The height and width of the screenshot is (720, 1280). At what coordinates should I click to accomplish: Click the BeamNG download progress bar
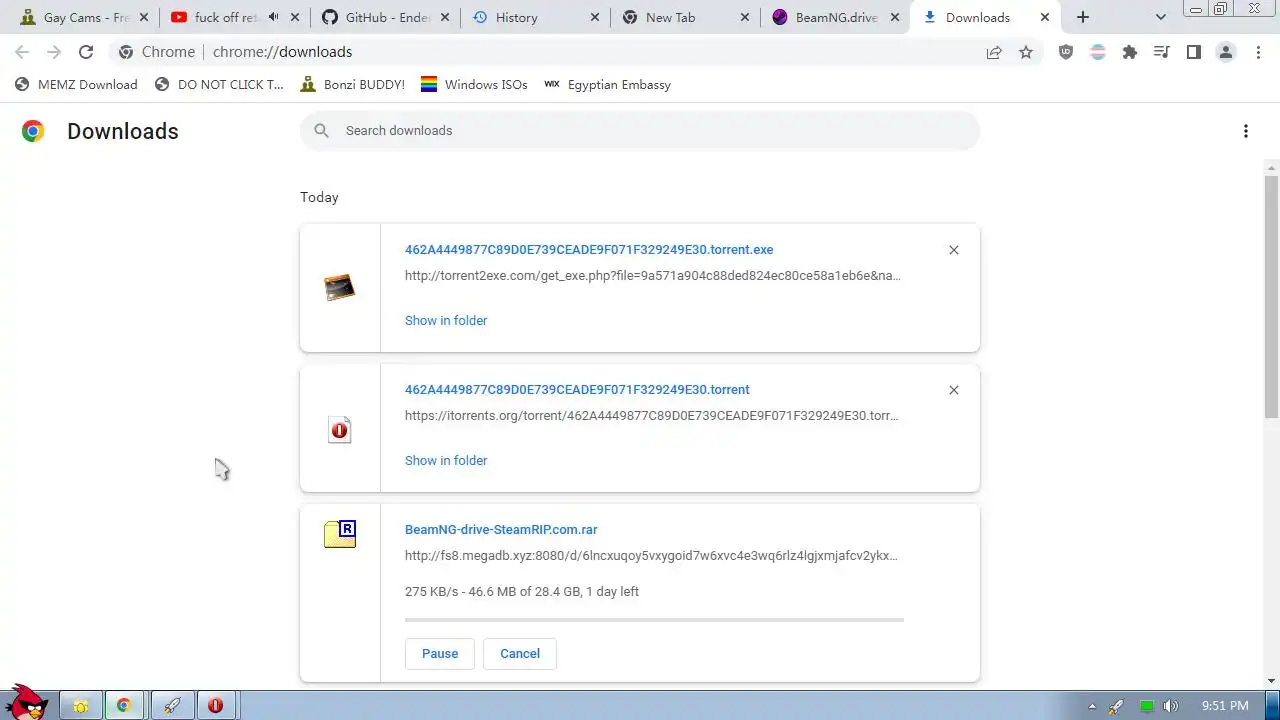(x=654, y=620)
